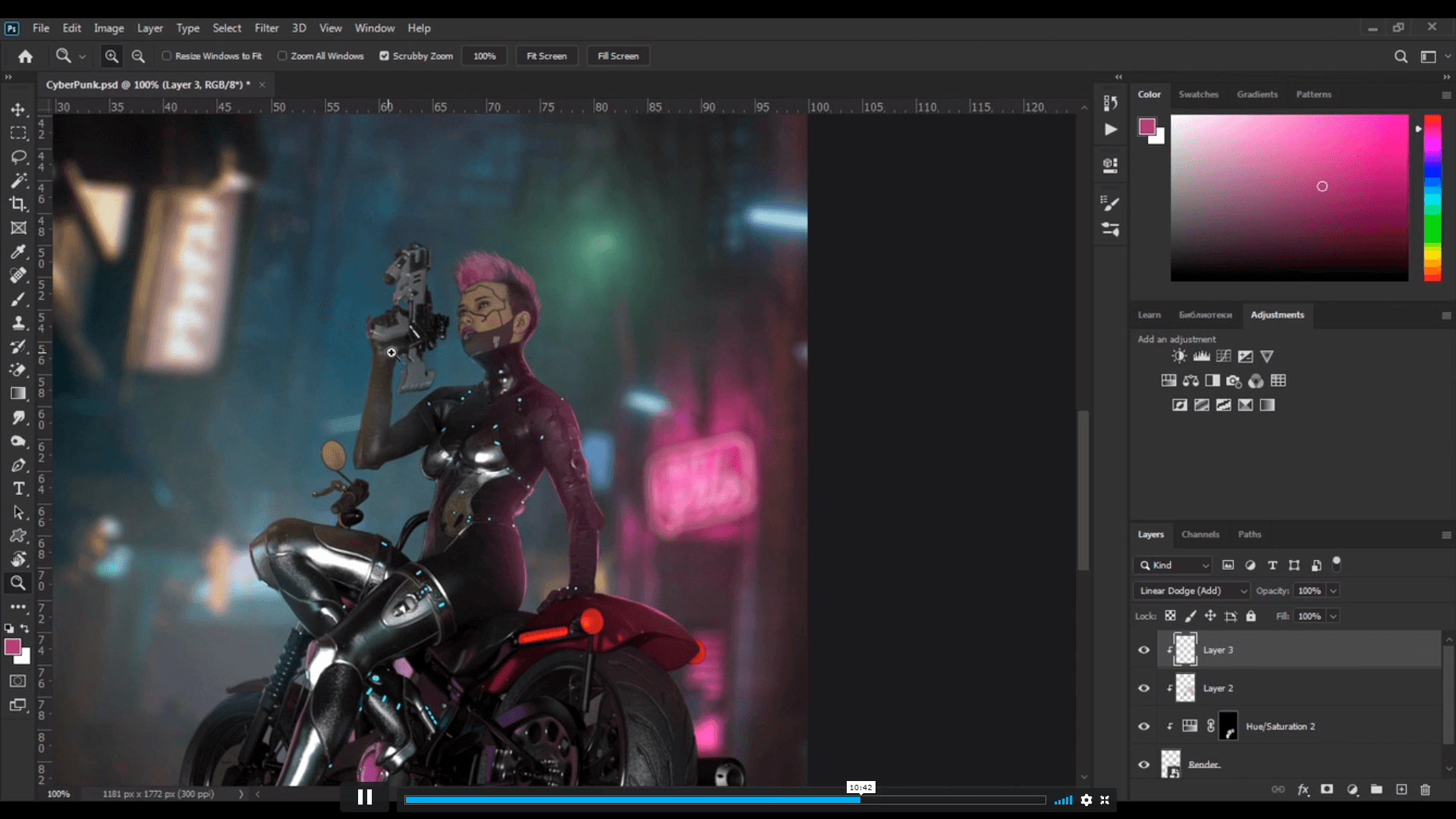Create a new layer

[1401, 789]
